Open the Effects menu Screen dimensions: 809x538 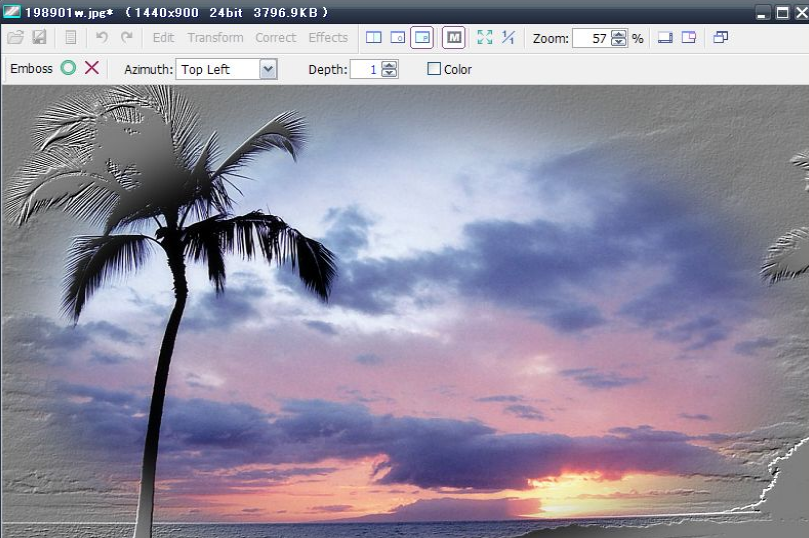[328, 38]
